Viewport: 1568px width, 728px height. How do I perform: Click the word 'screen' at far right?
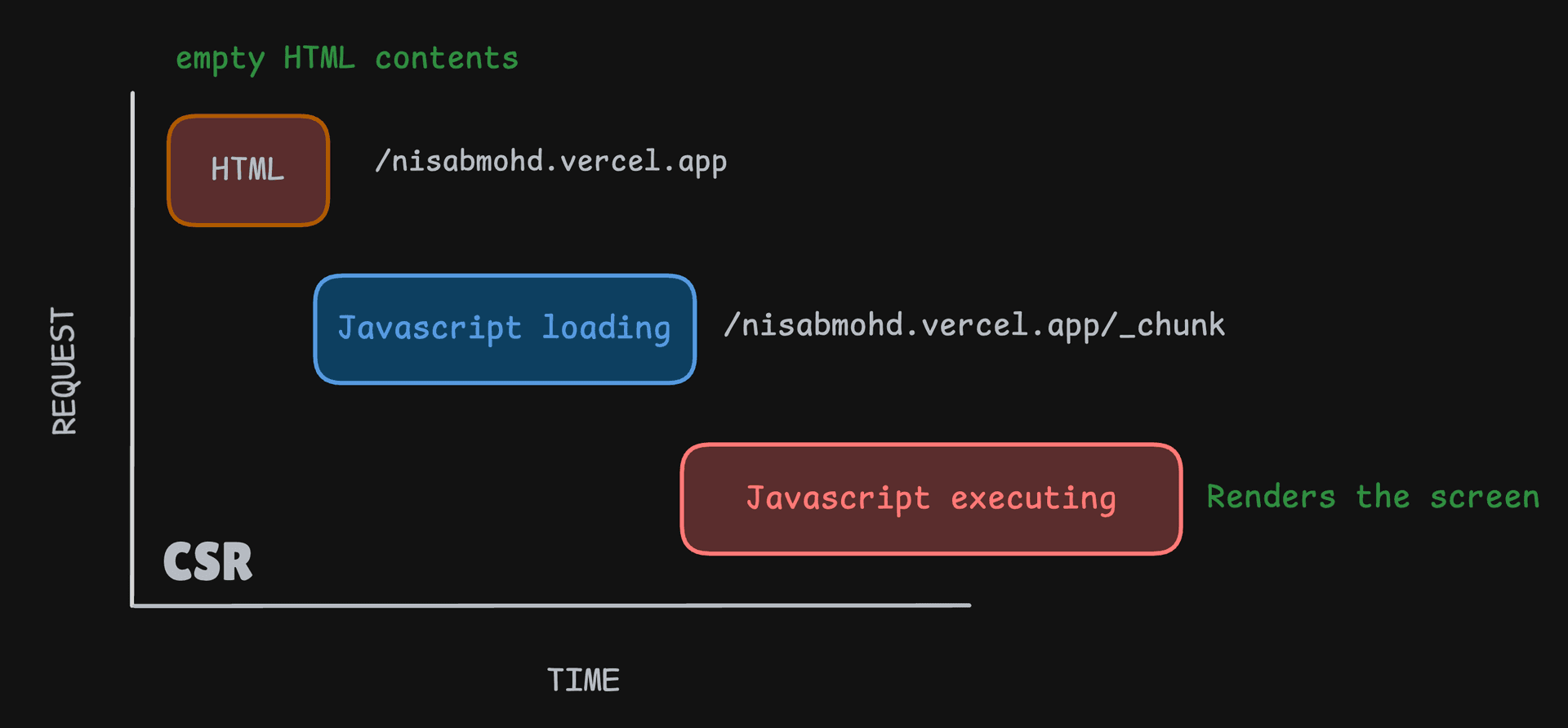tap(1485, 497)
